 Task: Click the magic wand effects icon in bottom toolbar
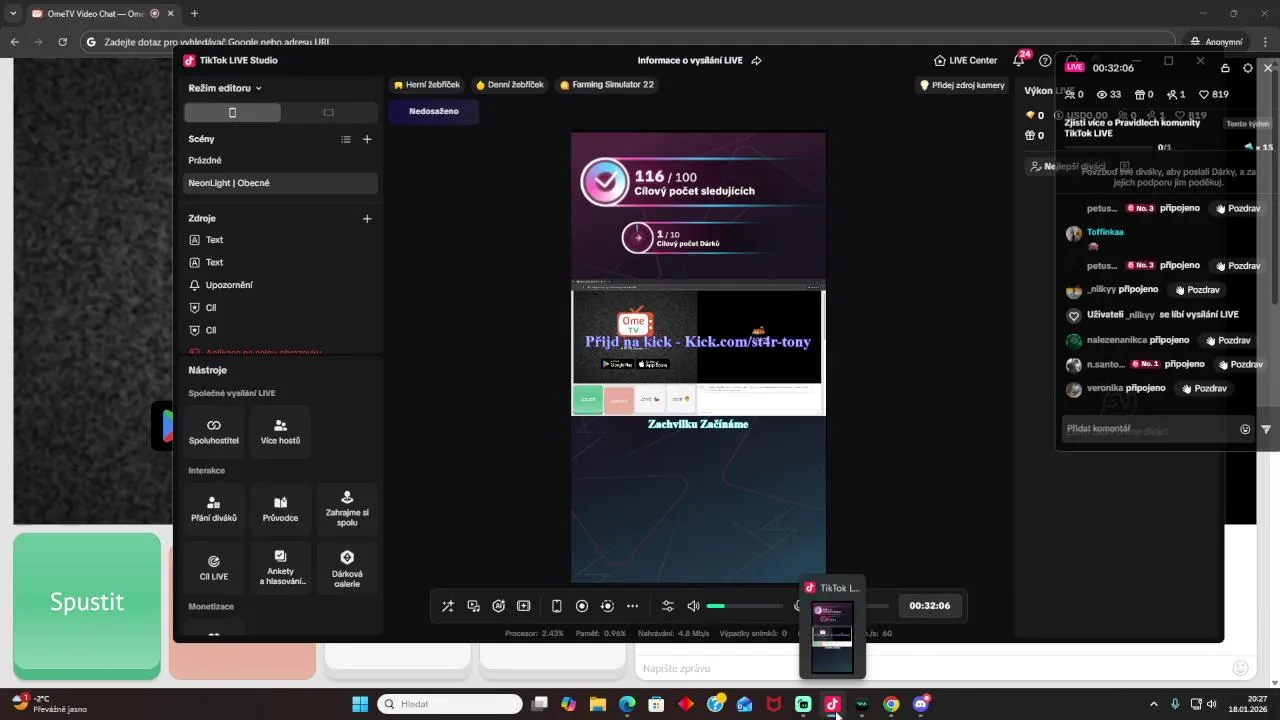448,606
